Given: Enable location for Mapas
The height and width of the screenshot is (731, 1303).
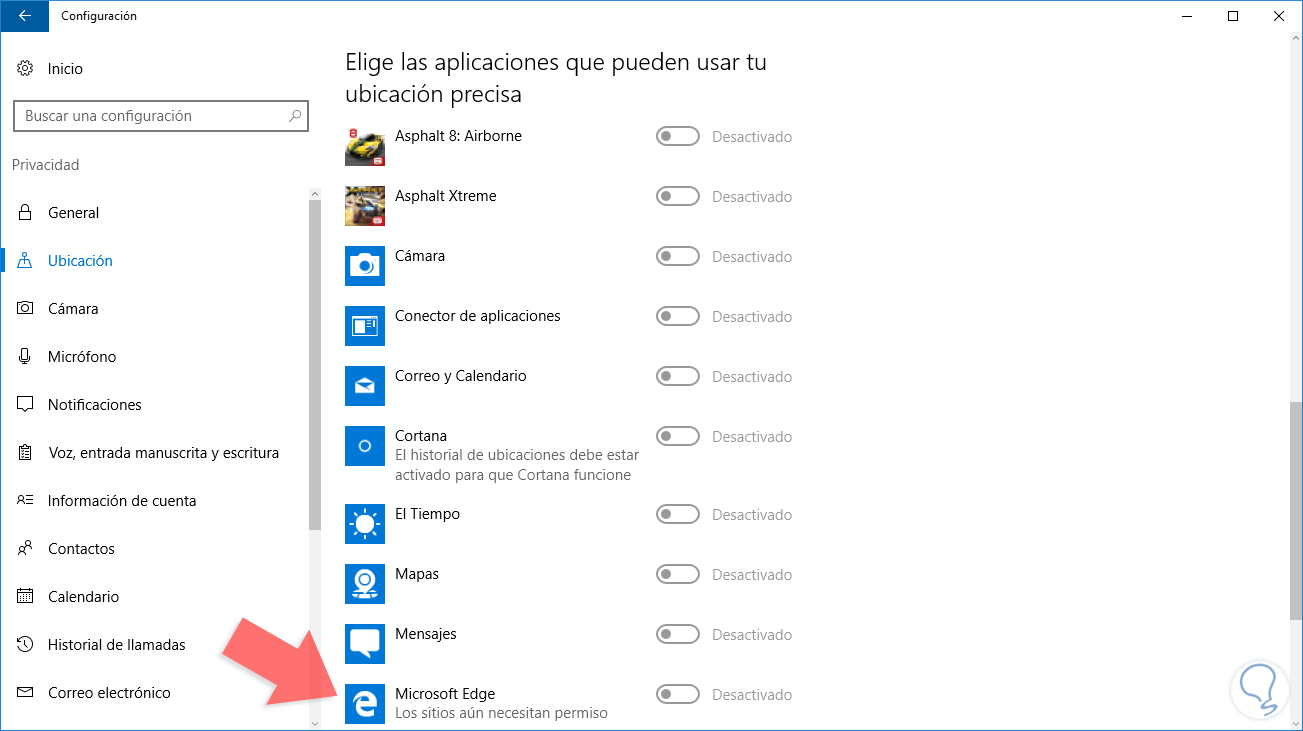Looking at the screenshot, I should tap(677, 574).
